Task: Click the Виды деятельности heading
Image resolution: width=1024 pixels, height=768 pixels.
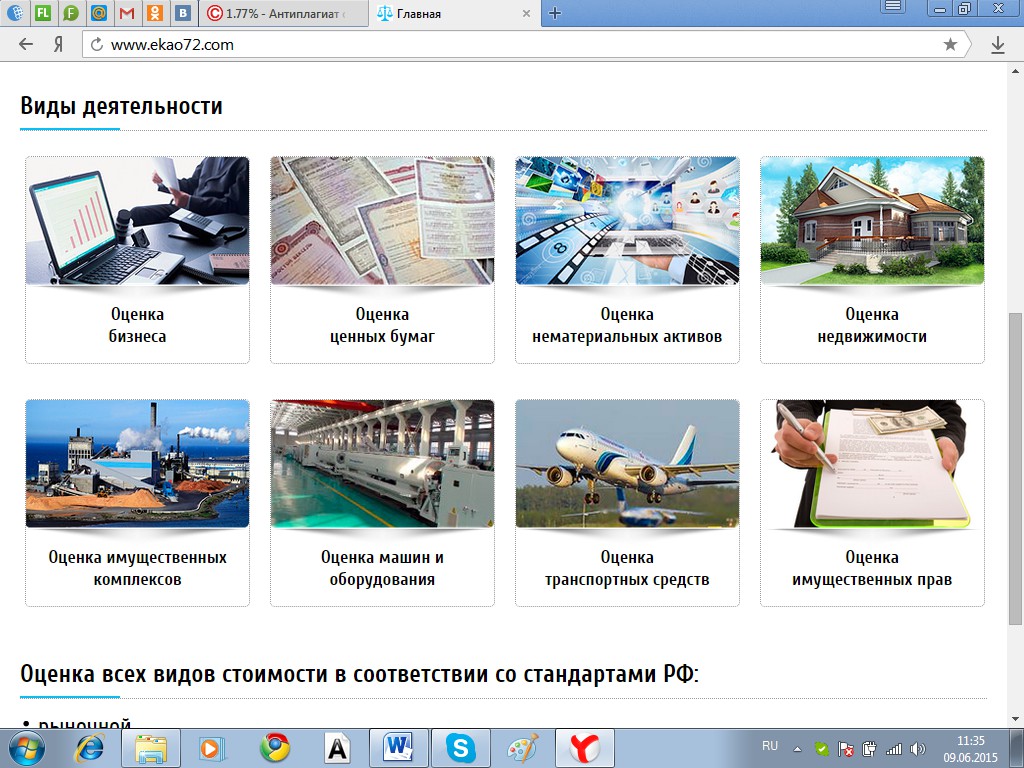Action: [x=121, y=106]
